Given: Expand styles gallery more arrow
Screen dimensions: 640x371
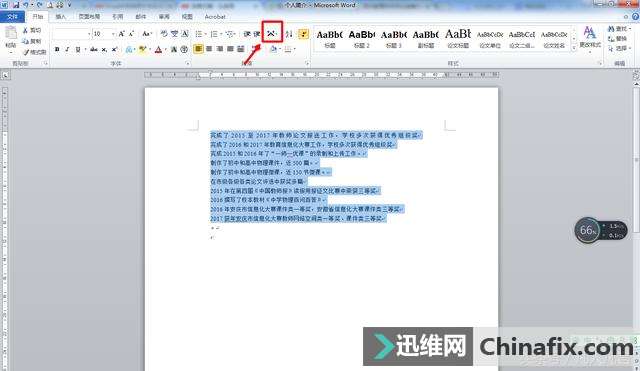Looking at the screenshot, I should 574,48.
